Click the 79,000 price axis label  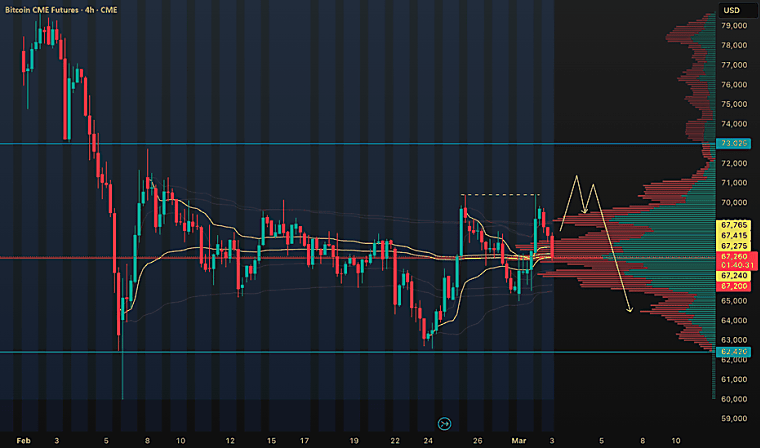tap(734, 25)
